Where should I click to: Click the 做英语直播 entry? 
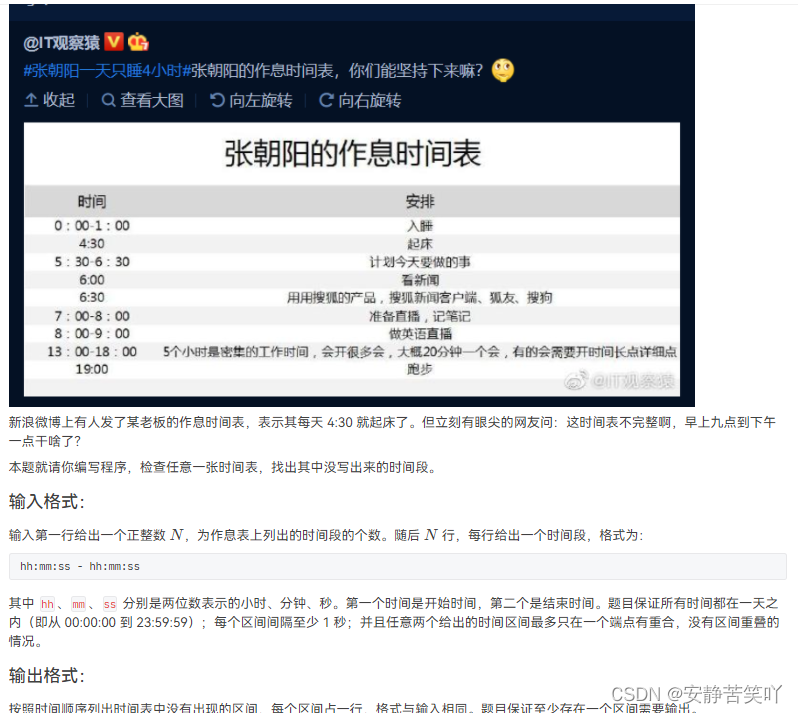click(x=420, y=334)
